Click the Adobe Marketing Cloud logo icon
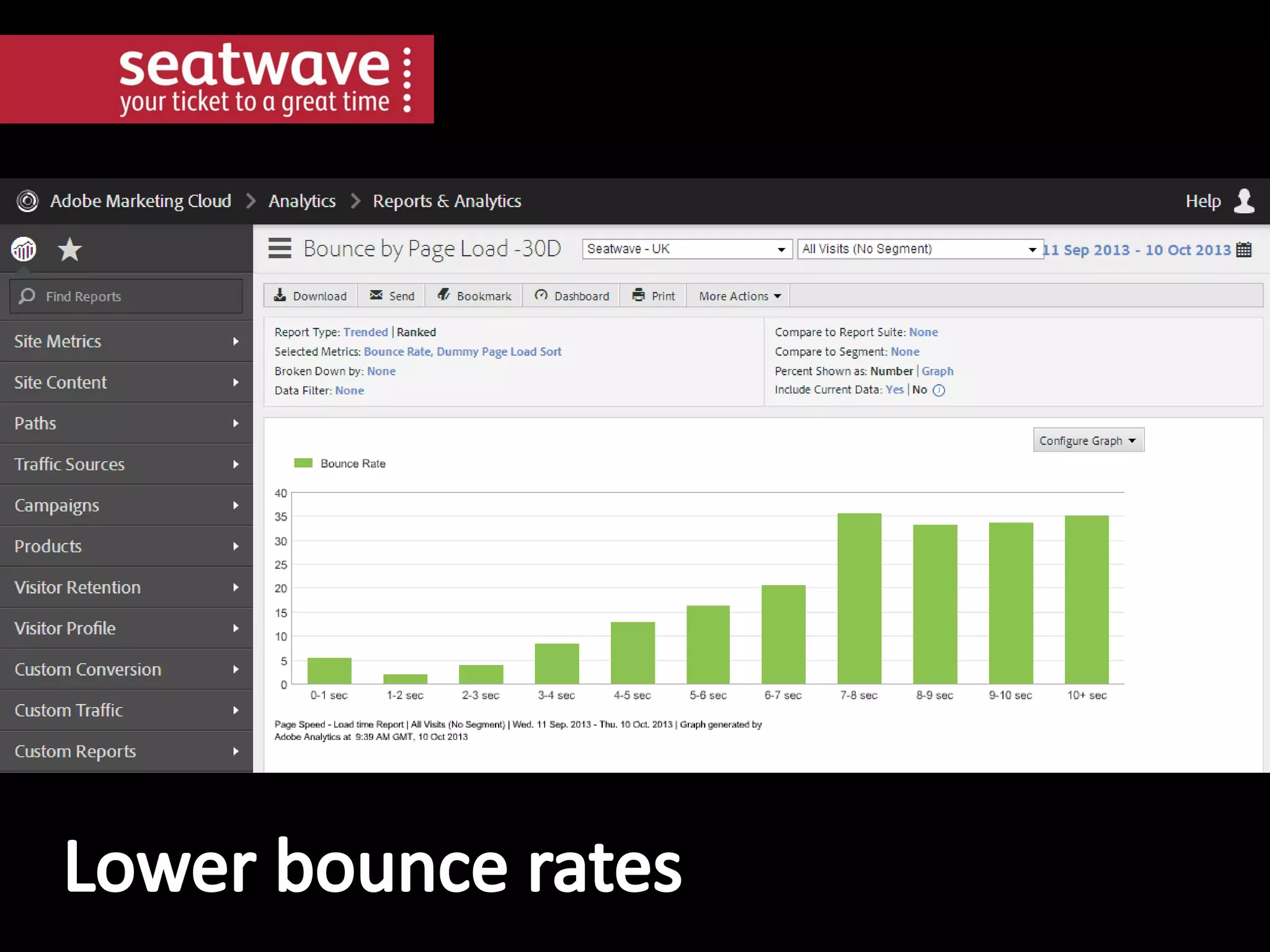1270x952 pixels. pyautogui.click(x=27, y=201)
